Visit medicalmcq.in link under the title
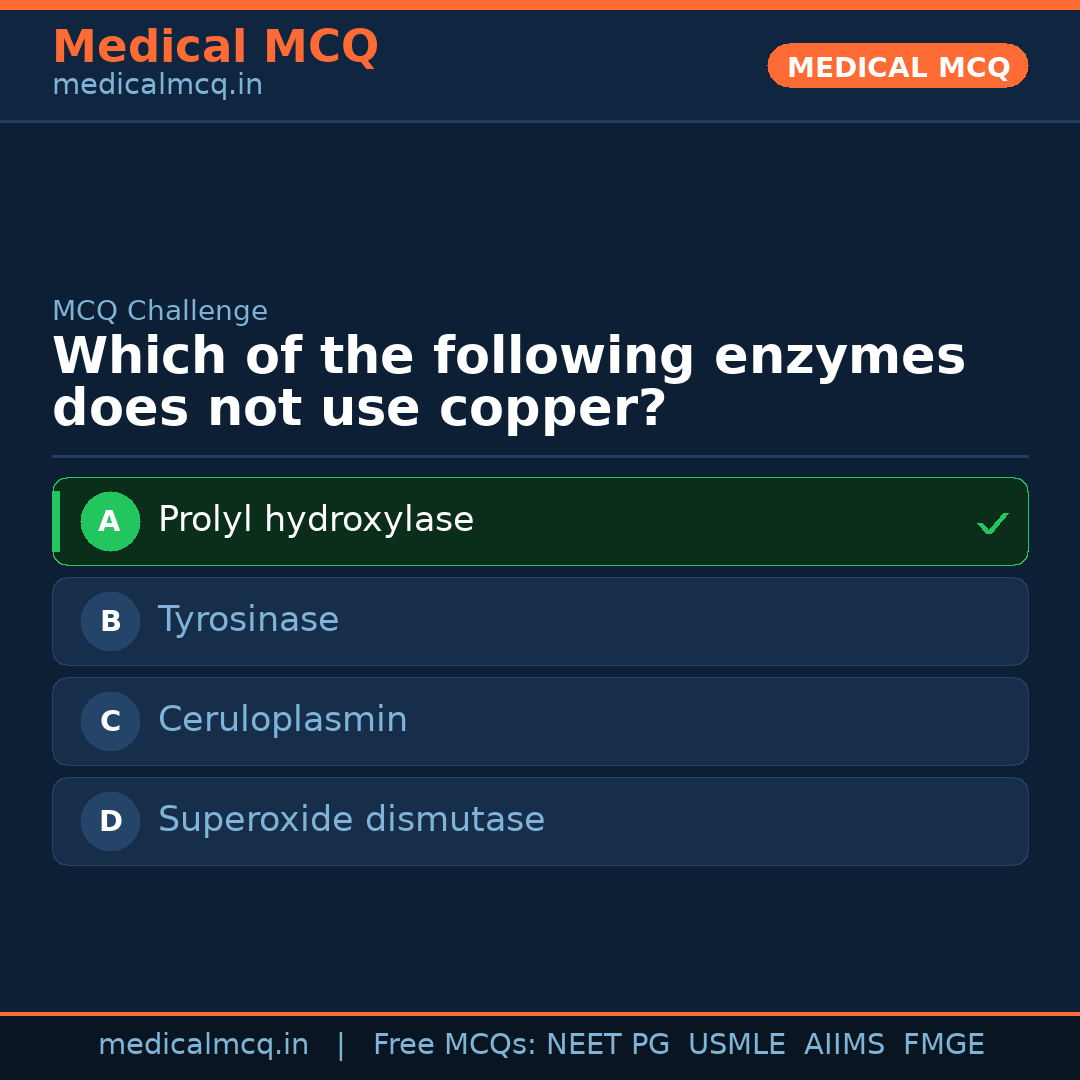 pos(157,86)
